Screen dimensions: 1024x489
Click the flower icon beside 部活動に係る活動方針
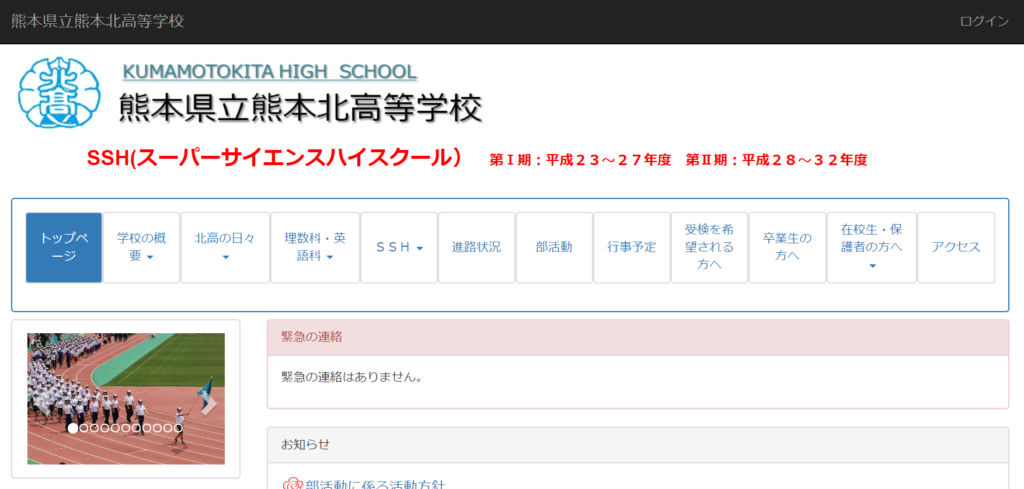point(291,484)
